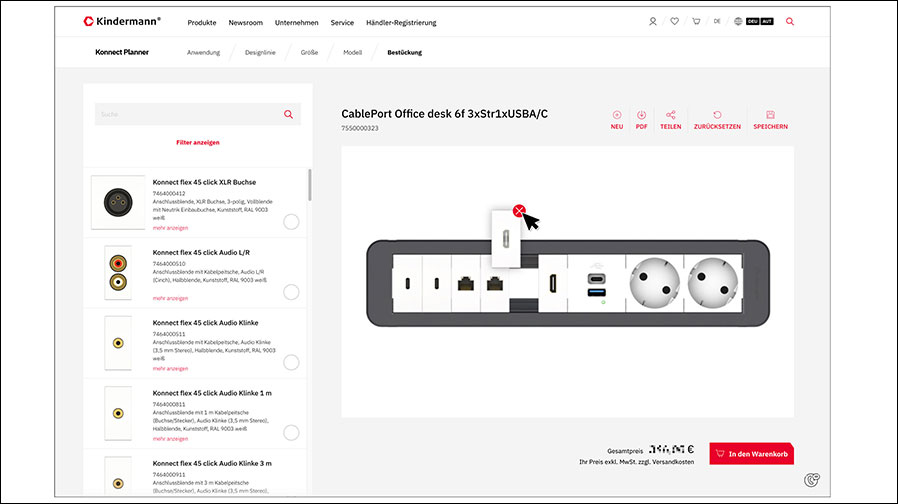The image size is (898, 504).
Task: Reset the configuration with ZURÜCKSETZEN
Action: 717,120
